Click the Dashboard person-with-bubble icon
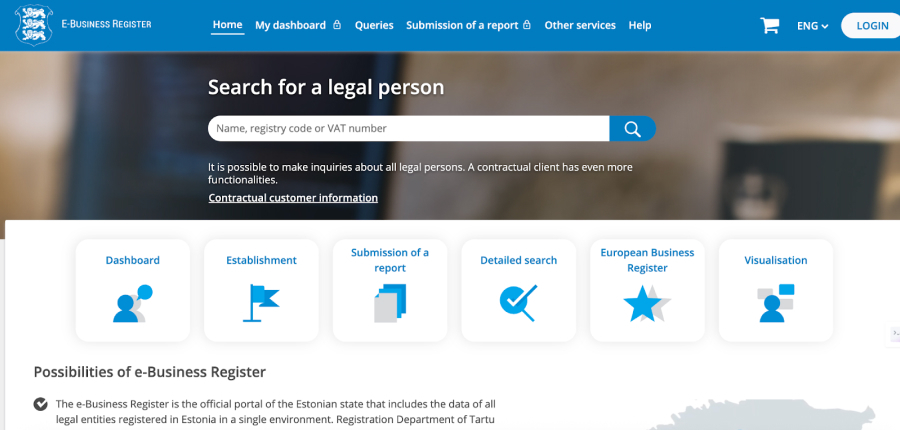 point(133,303)
